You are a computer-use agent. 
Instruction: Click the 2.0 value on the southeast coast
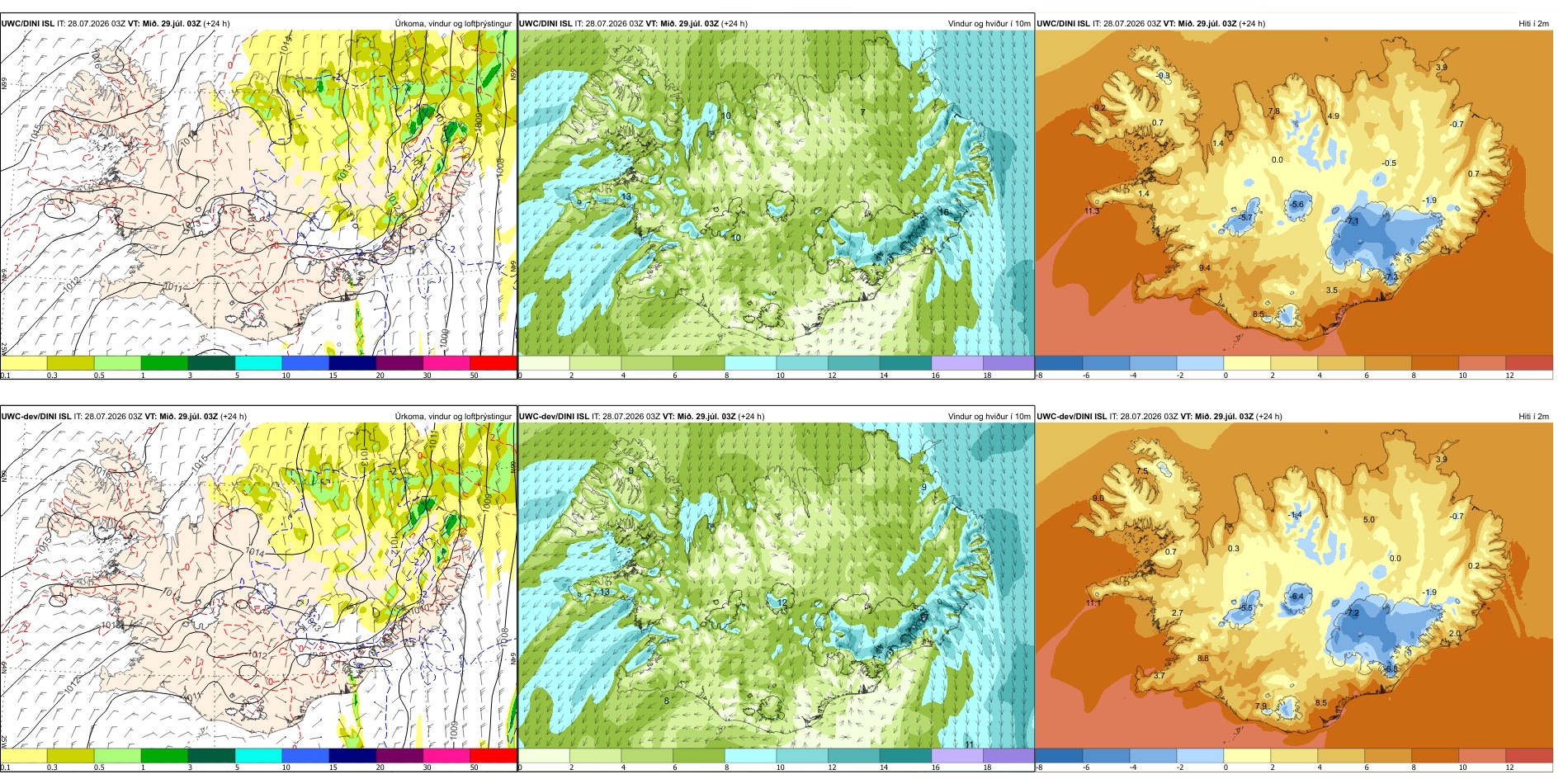pyautogui.click(x=1455, y=634)
